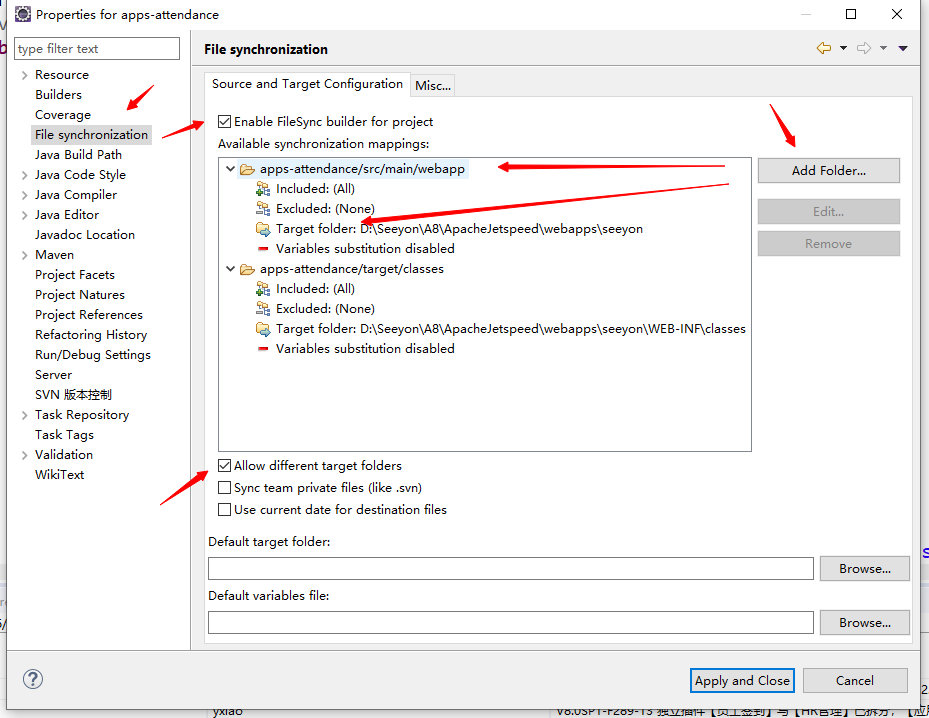Click the Add Folder... button

(x=828, y=171)
